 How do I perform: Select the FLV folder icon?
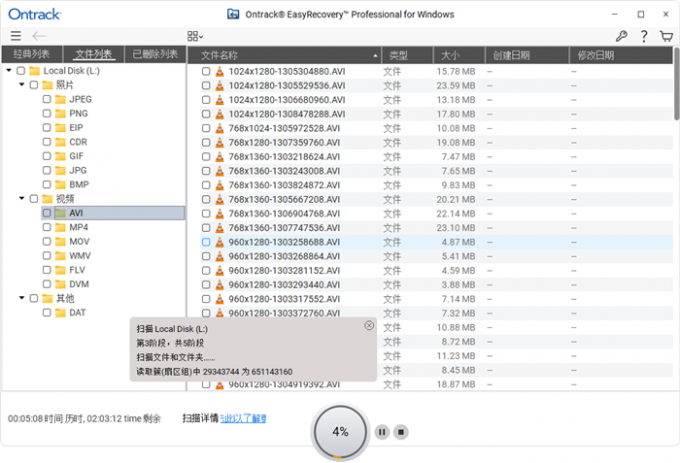[60, 270]
